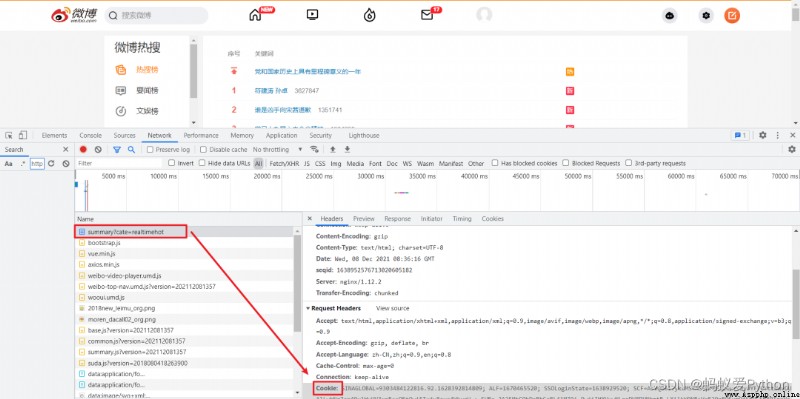Click View source link

pyautogui.click(x=392, y=308)
